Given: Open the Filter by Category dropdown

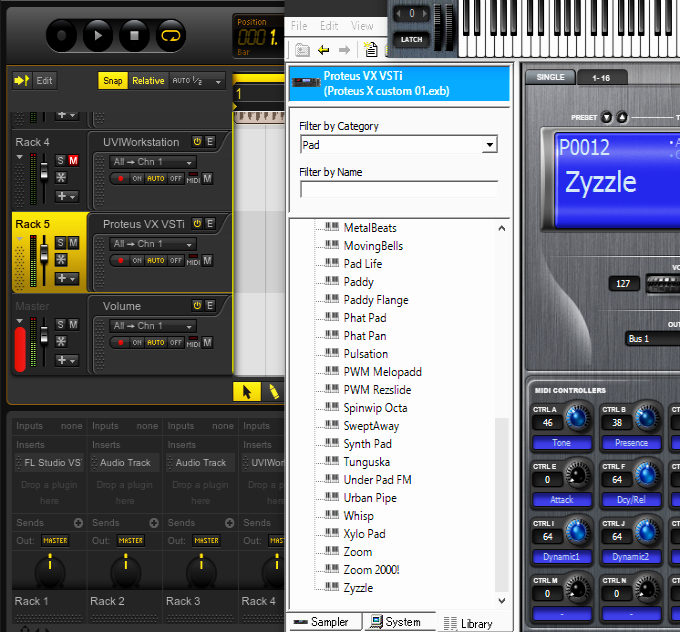Looking at the screenshot, I should coord(490,144).
